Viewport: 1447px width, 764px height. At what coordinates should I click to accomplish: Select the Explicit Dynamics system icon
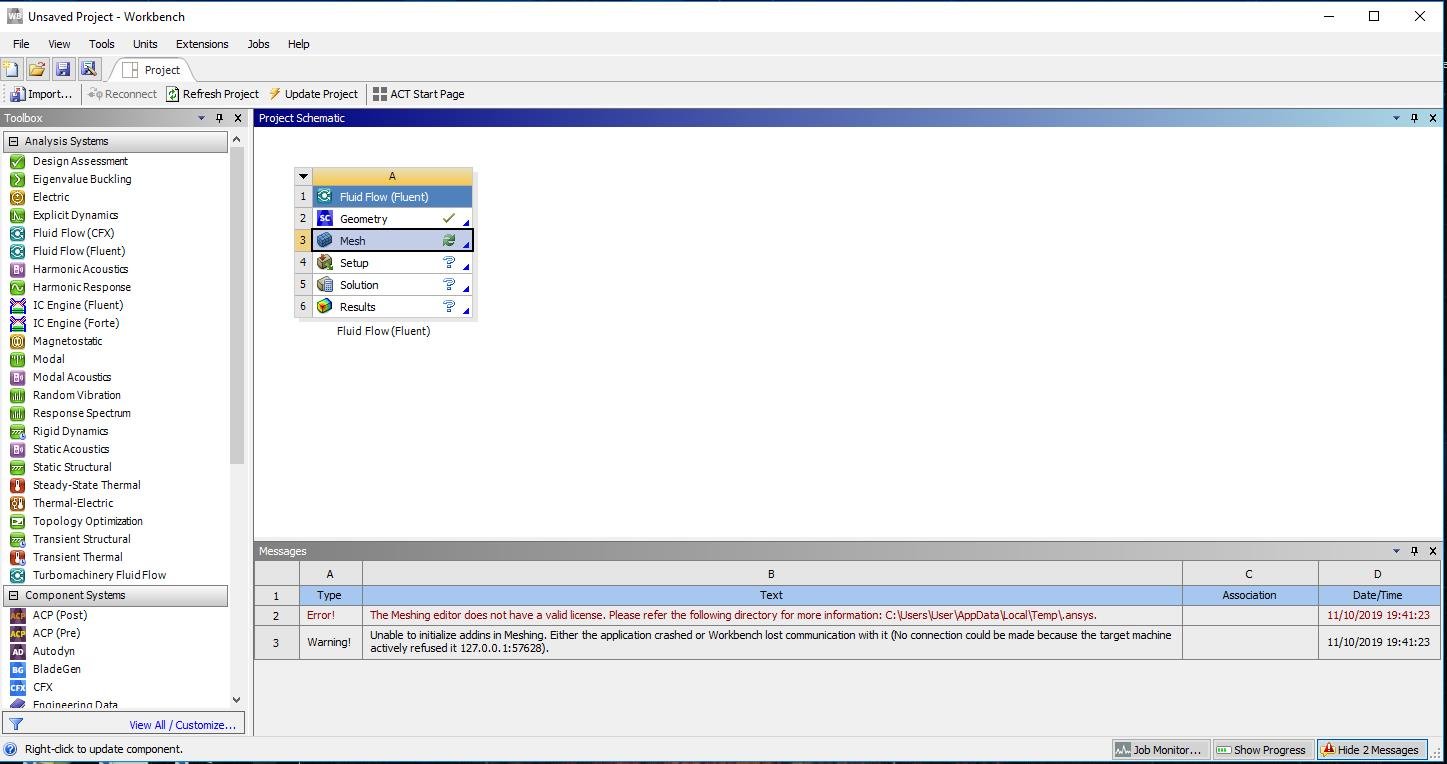17,215
